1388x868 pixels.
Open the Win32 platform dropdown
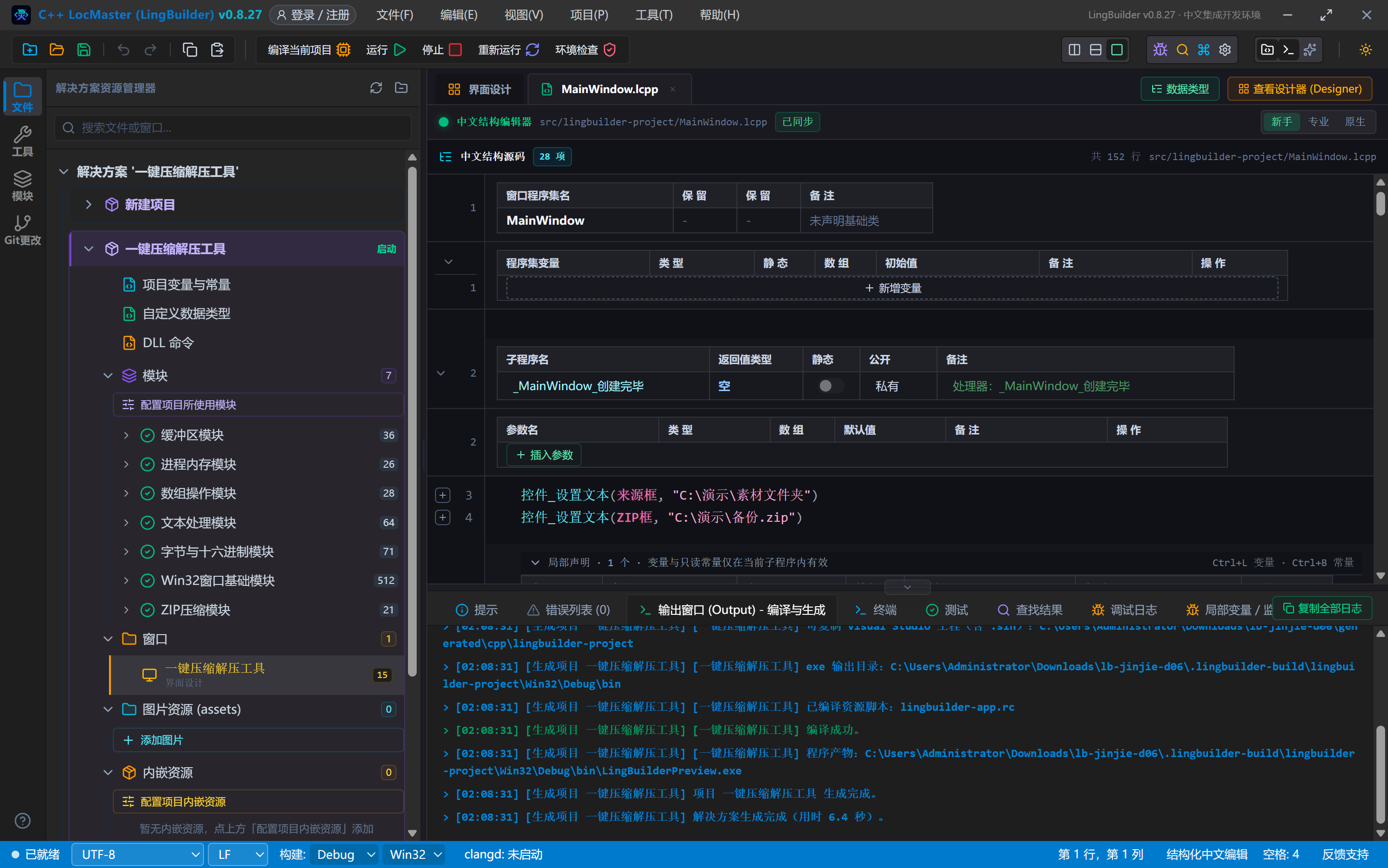(x=414, y=855)
